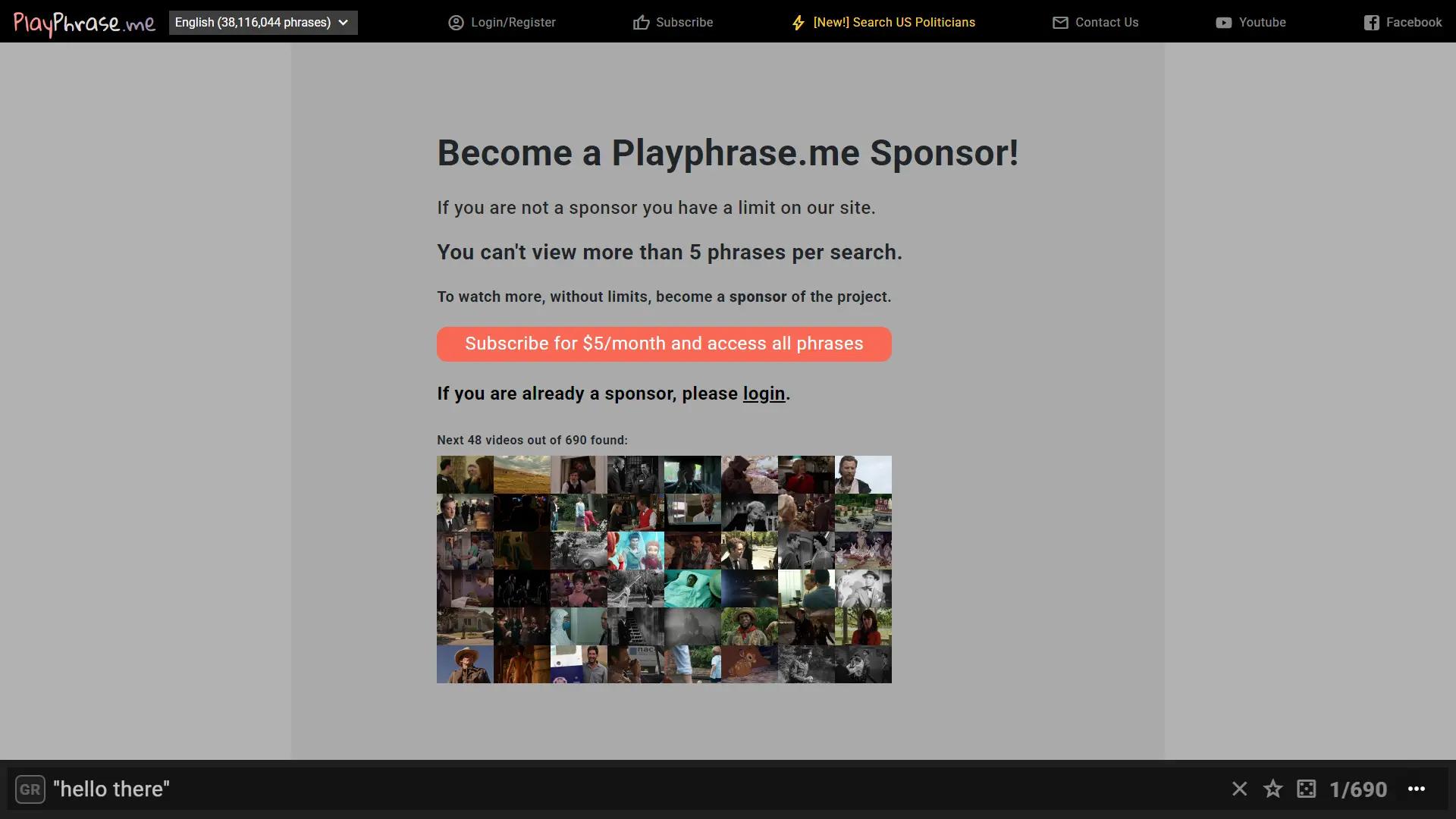The height and width of the screenshot is (819, 1456).
Task: Toggle the GR badge in the search bar
Action: 30,789
